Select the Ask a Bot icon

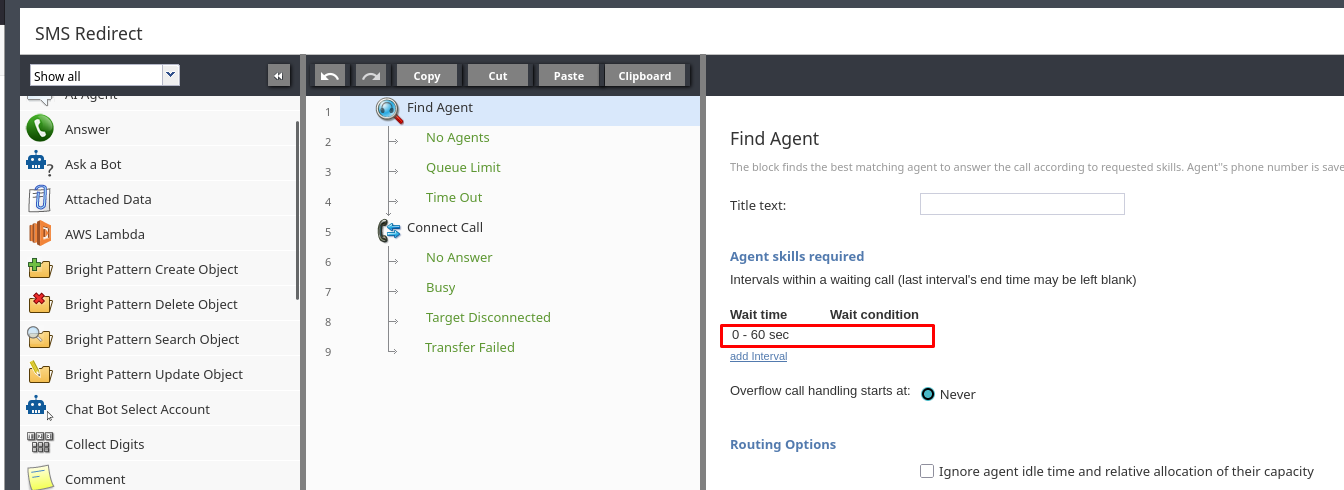pos(39,164)
